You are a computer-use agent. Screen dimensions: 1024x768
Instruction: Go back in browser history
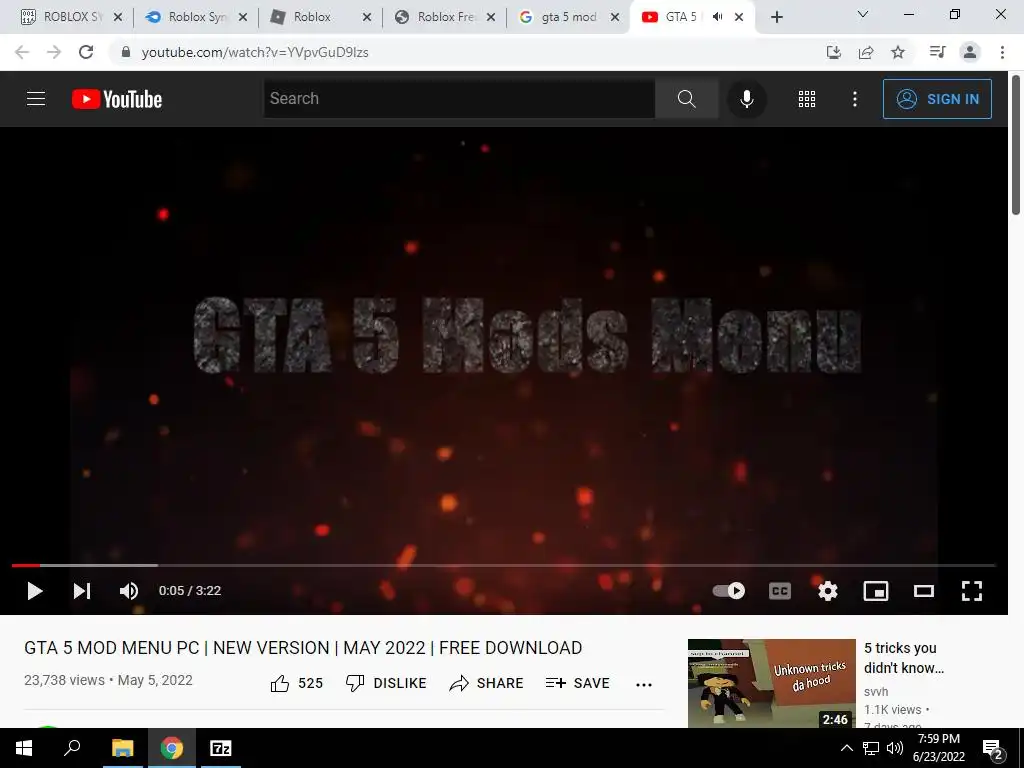[x=22, y=52]
